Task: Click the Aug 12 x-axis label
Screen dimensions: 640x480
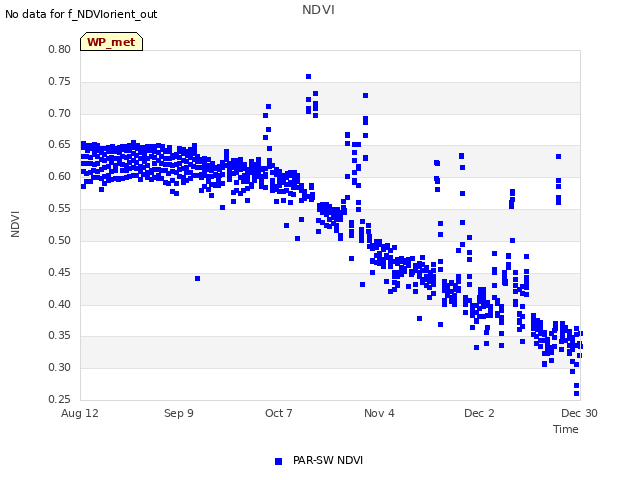Action: pyautogui.click(x=80, y=413)
